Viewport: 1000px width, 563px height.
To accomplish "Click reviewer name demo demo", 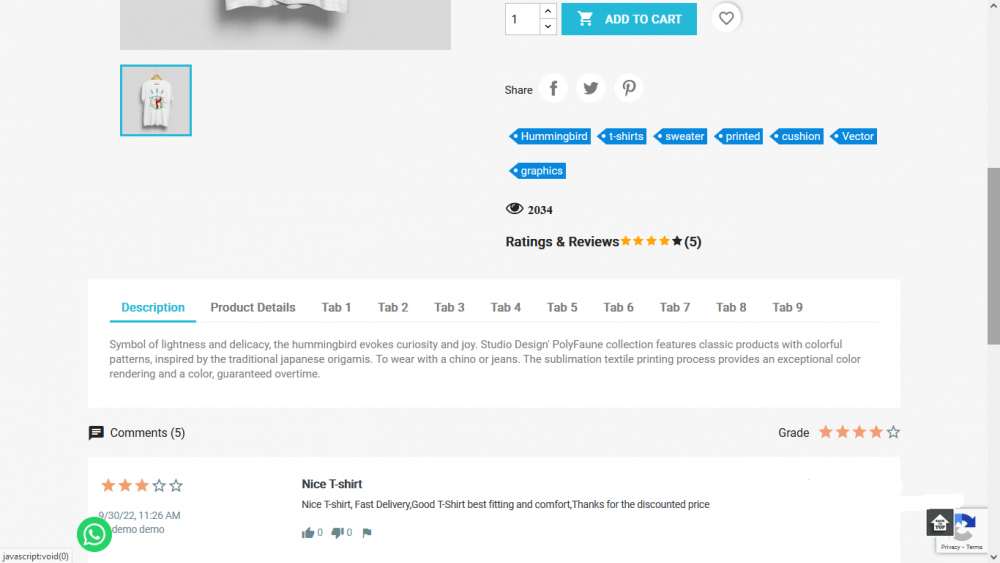I will (138, 529).
